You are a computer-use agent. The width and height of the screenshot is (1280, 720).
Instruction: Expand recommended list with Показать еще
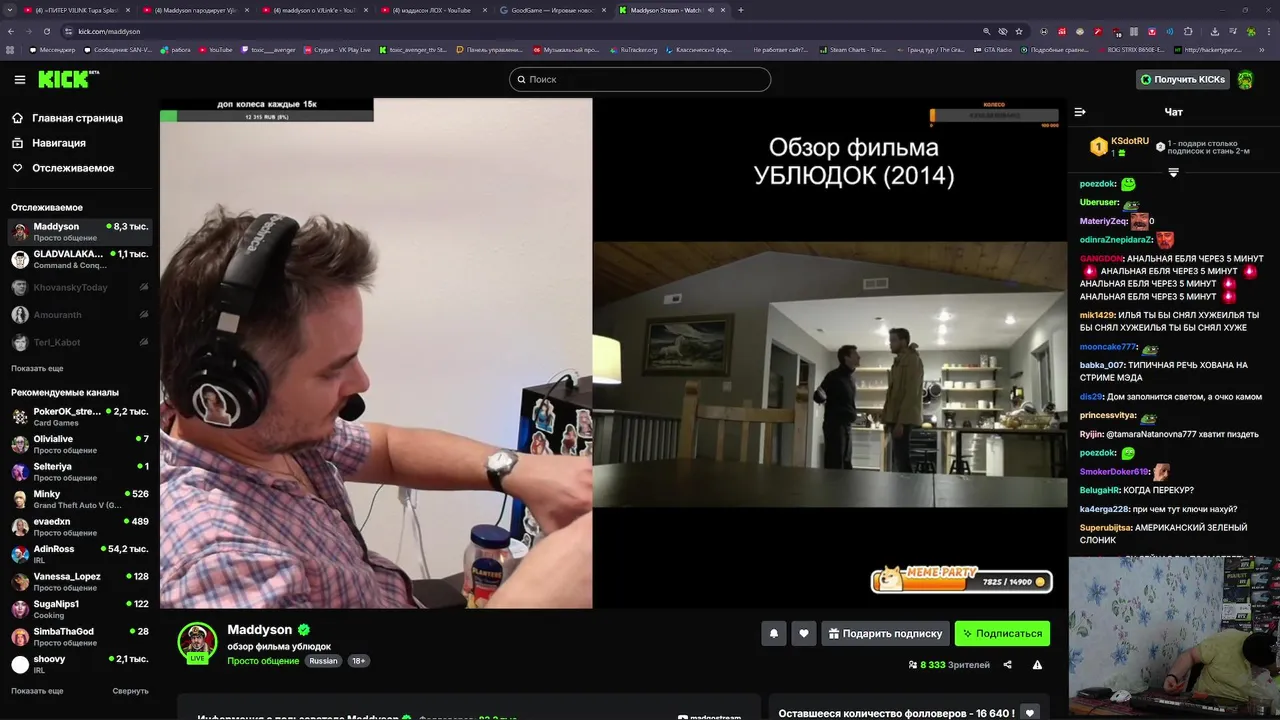tap(37, 691)
